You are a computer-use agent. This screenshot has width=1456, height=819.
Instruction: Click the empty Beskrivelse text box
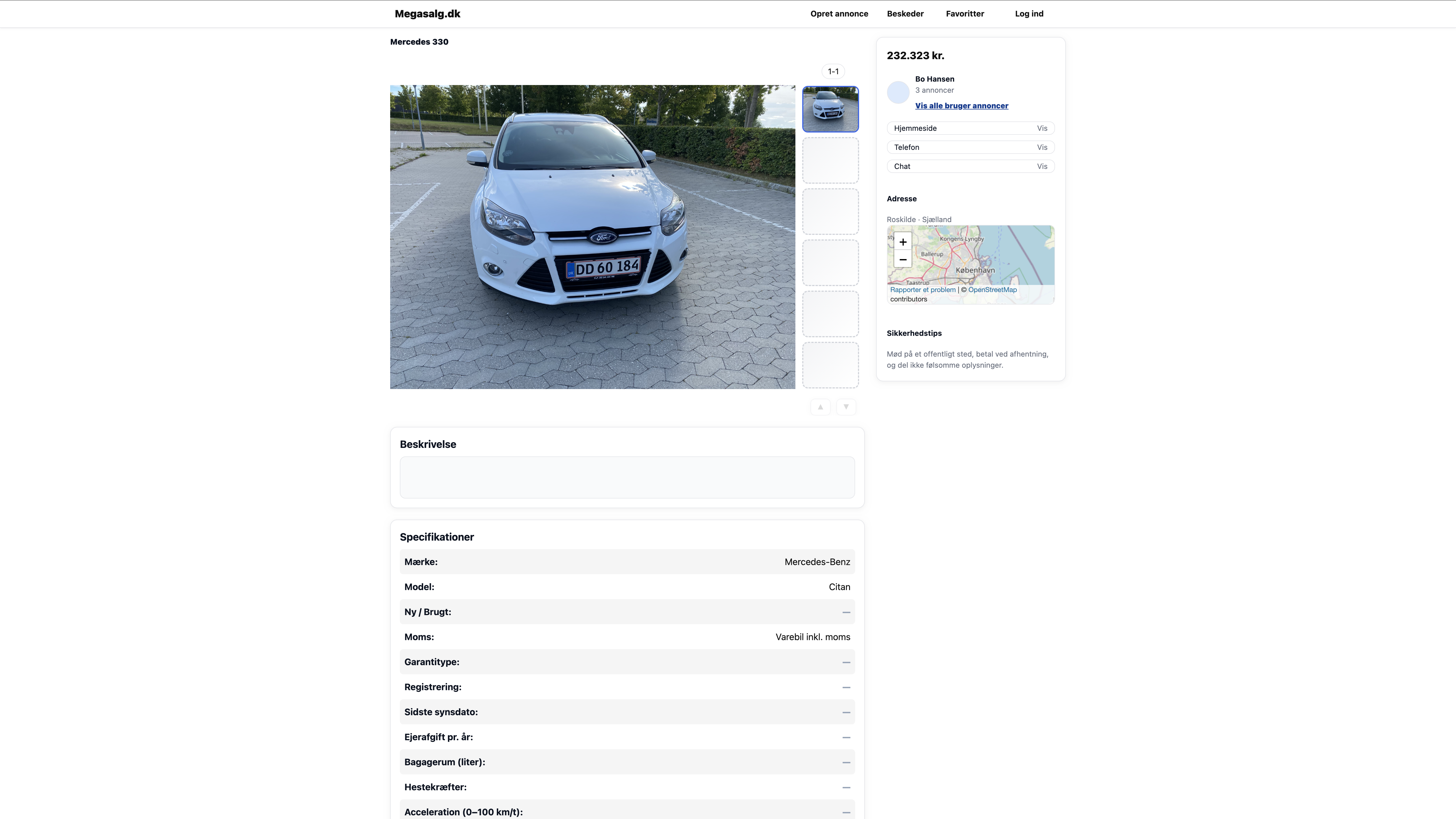(x=627, y=478)
